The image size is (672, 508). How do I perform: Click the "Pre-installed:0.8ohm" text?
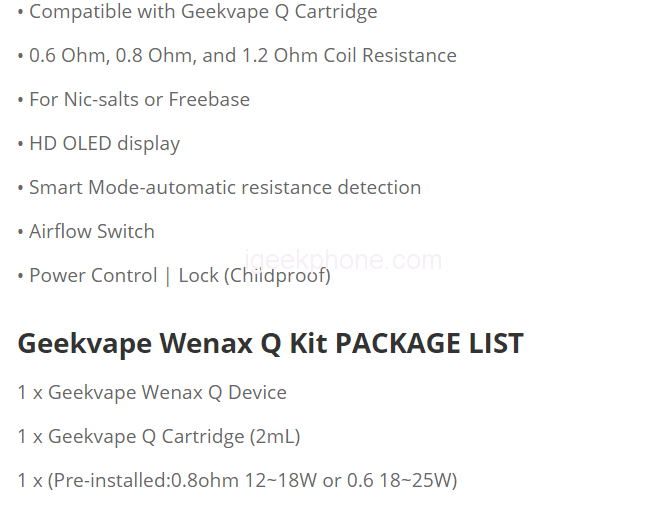(145, 480)
